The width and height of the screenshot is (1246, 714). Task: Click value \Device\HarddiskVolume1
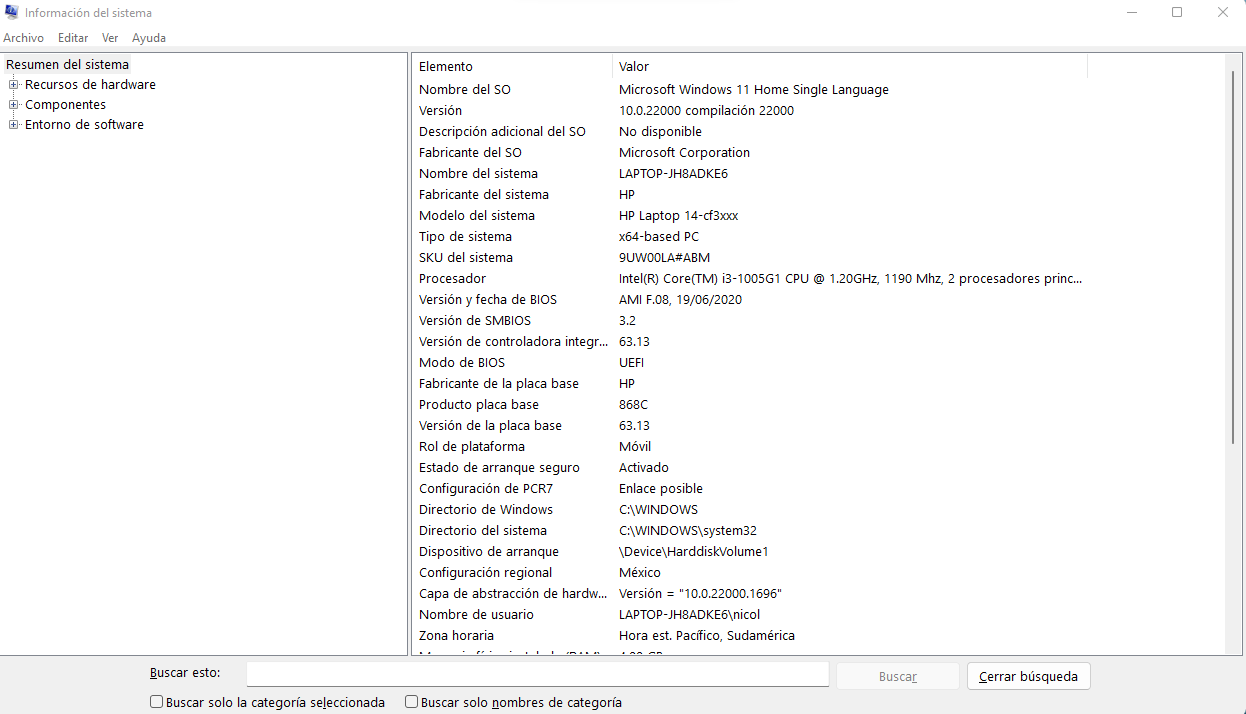click(x=694, y=552)
